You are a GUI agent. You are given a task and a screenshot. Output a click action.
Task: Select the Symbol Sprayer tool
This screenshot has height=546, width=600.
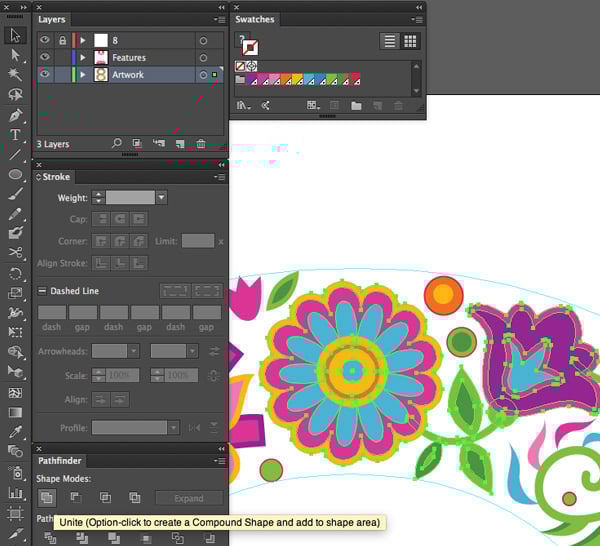(x=15, y=473)
